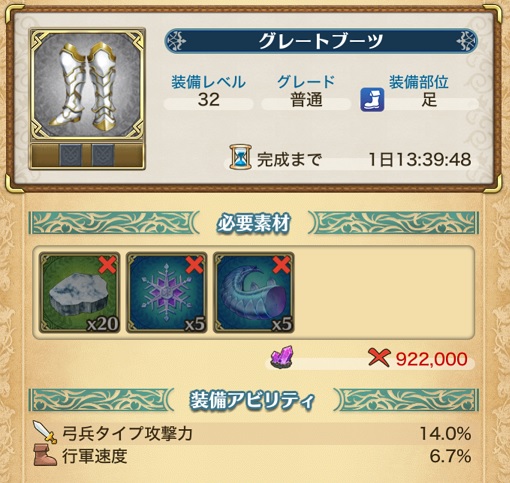Select the white stone material x20

tap(79, 292)
